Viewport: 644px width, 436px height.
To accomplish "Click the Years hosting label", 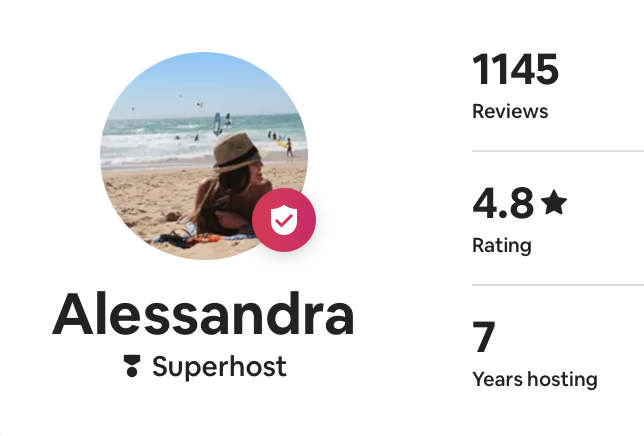I will [x=534, y=379].
